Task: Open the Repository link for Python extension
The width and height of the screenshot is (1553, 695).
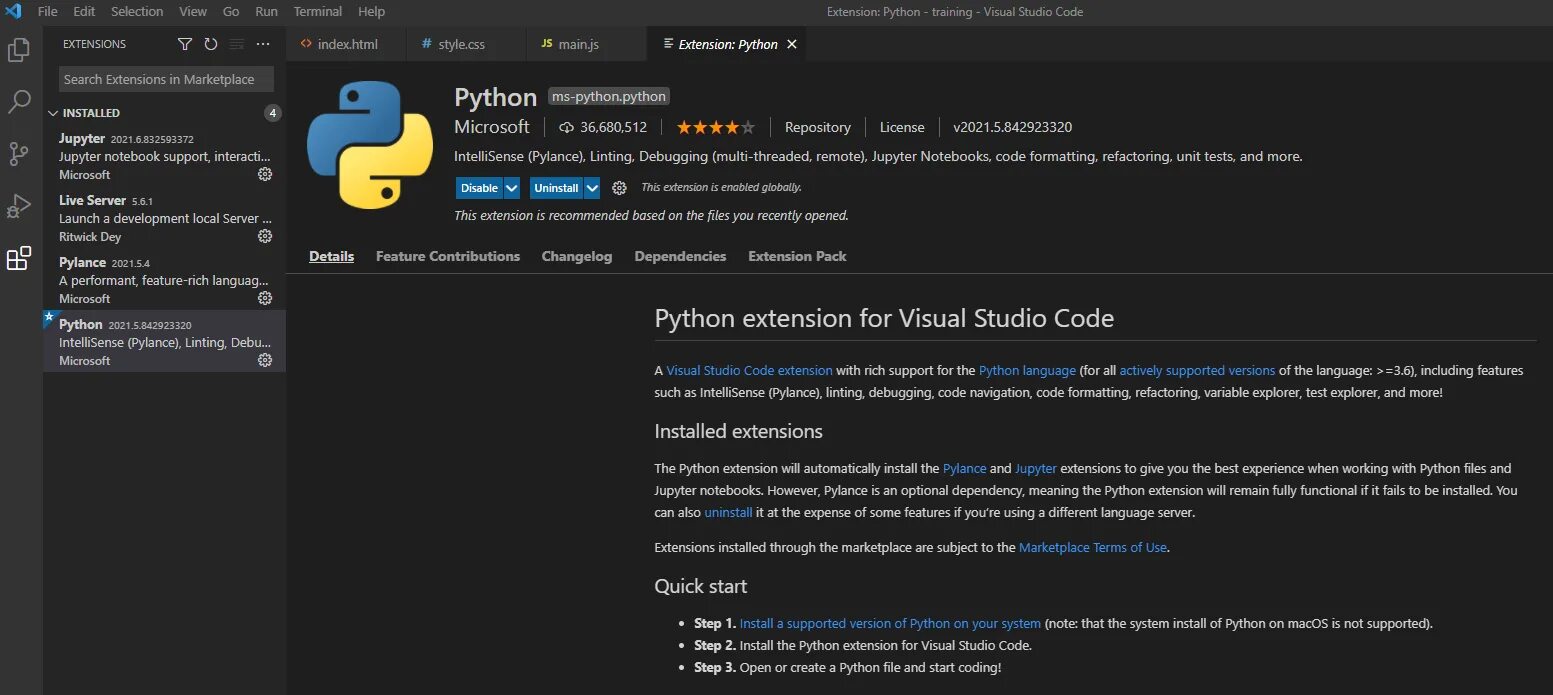Action: [x=817, y=127]
